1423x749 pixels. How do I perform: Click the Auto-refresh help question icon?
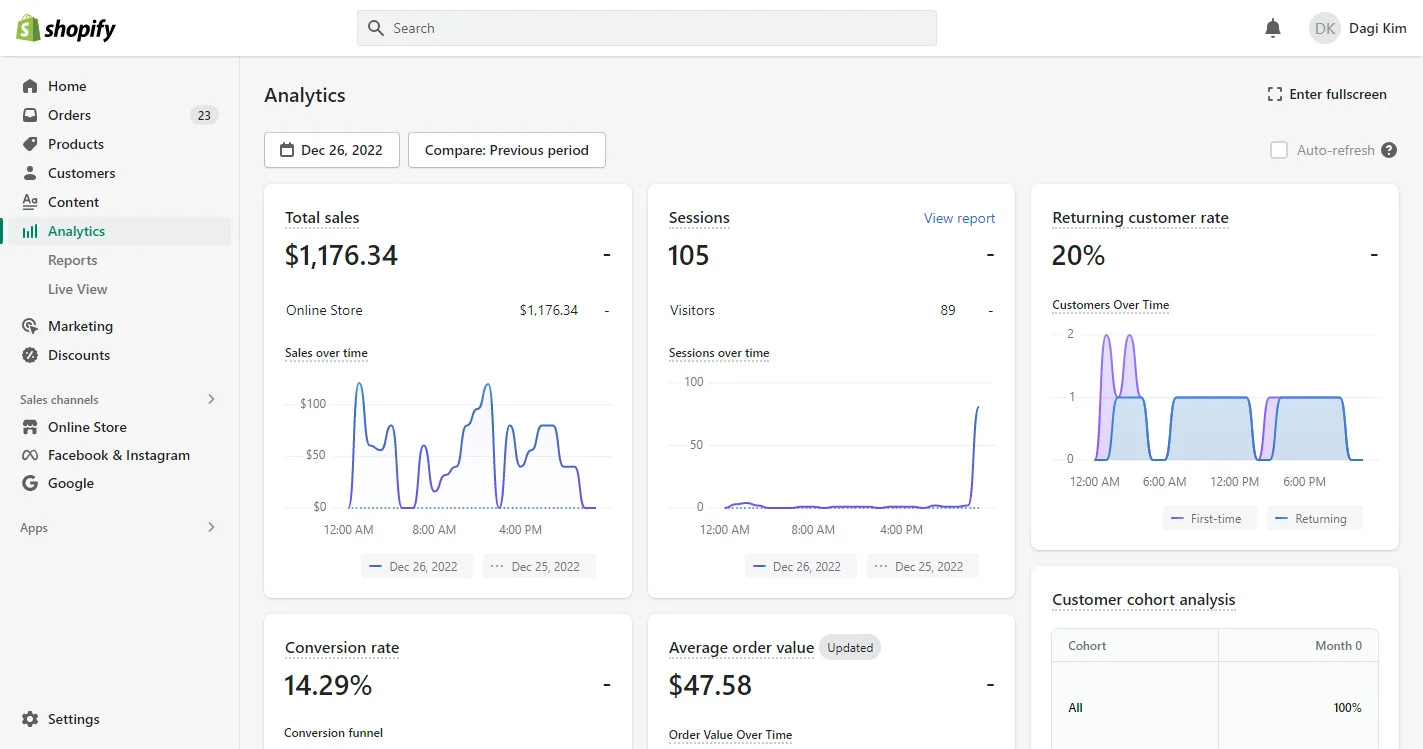pos(1388,150)
